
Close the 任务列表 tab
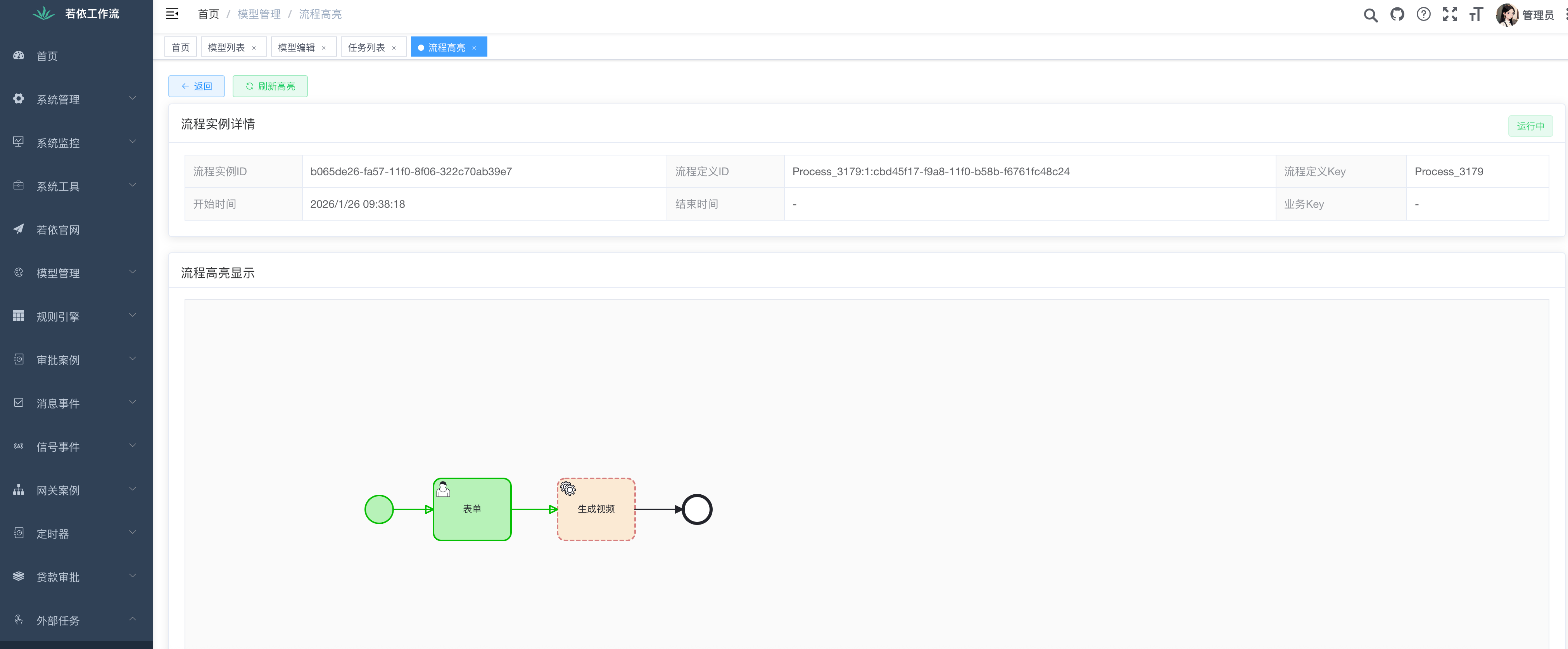pyautogui.click(x=394, y=47)
